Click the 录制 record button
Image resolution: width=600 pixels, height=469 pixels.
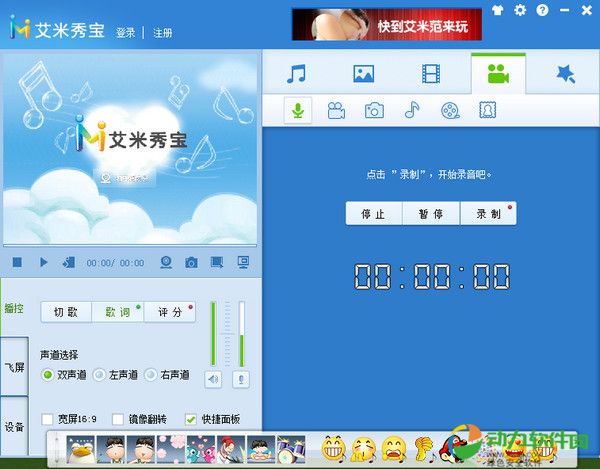(x=488, y=214)
